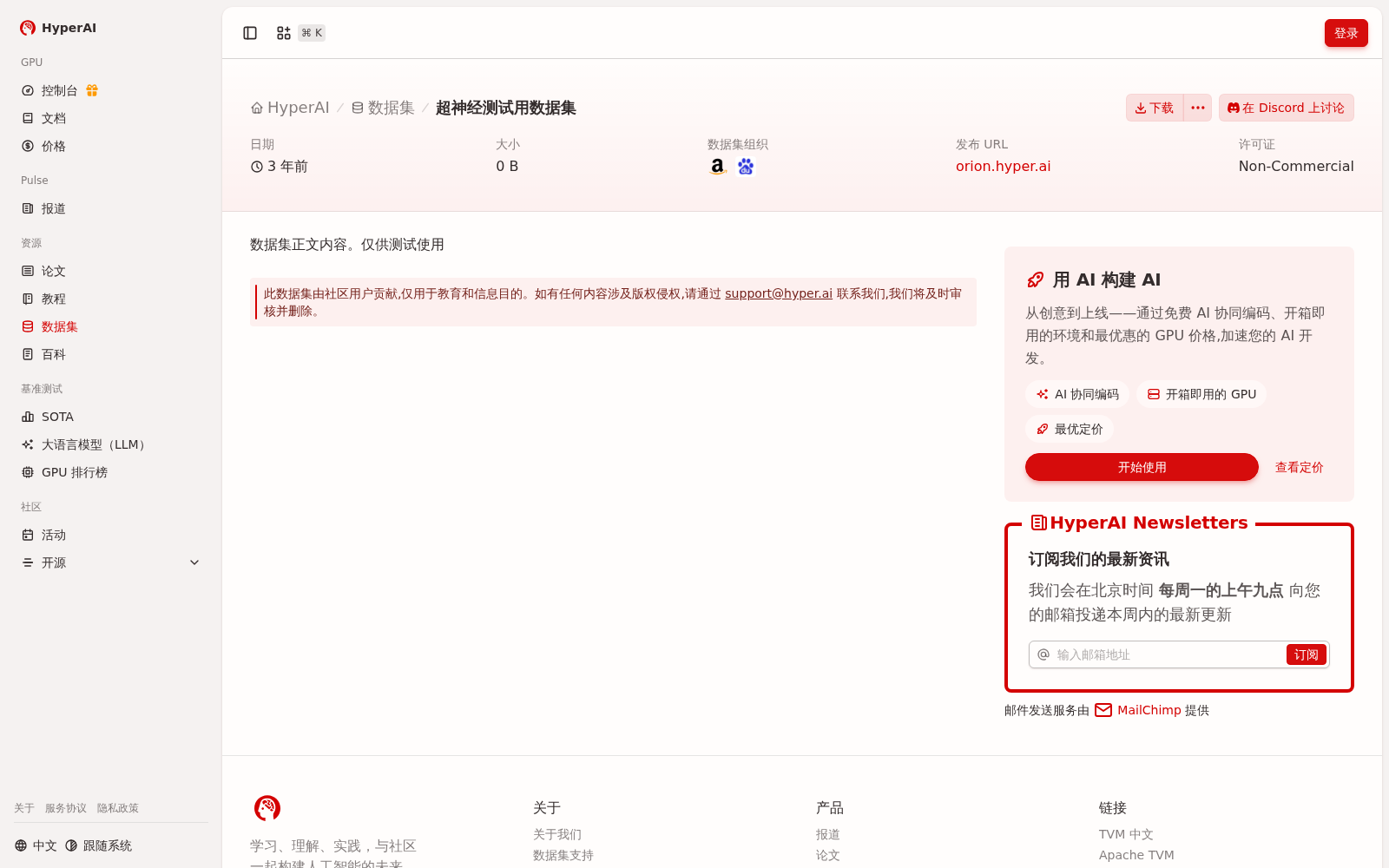Click footer 报道 link under 产品
The image size is (1389, 868).
point(828,834)
